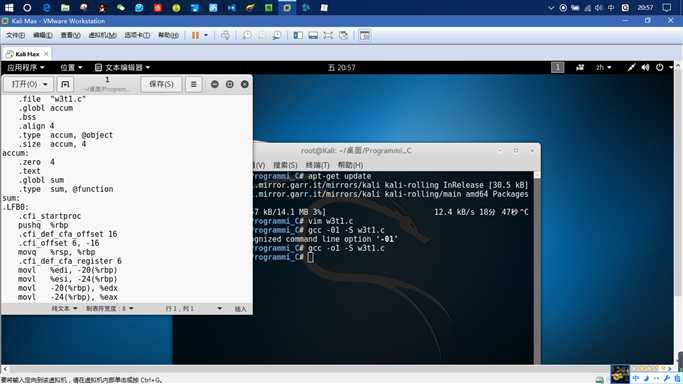Toggle the VMware thumbnail bar
This screenshot has height=384, width=683.
[x=313, y=35]
